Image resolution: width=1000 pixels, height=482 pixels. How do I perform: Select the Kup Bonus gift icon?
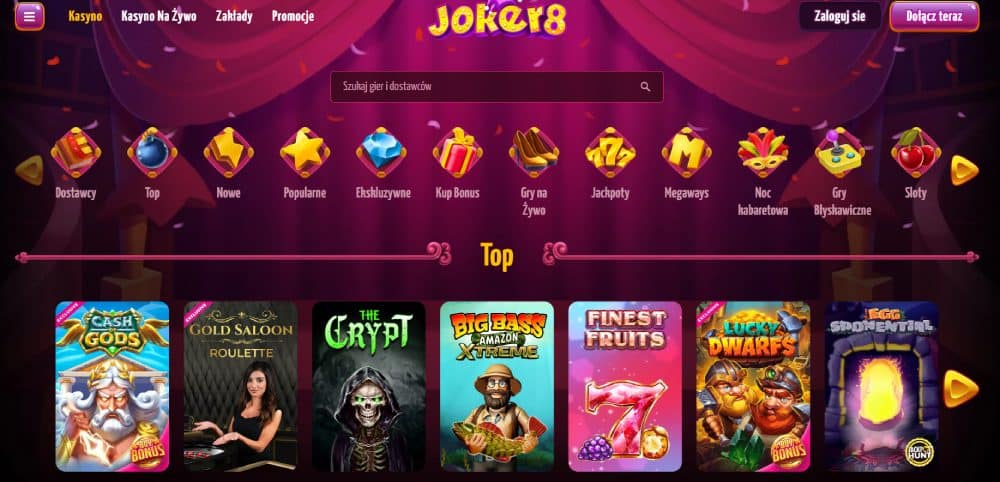click(457, 152)
